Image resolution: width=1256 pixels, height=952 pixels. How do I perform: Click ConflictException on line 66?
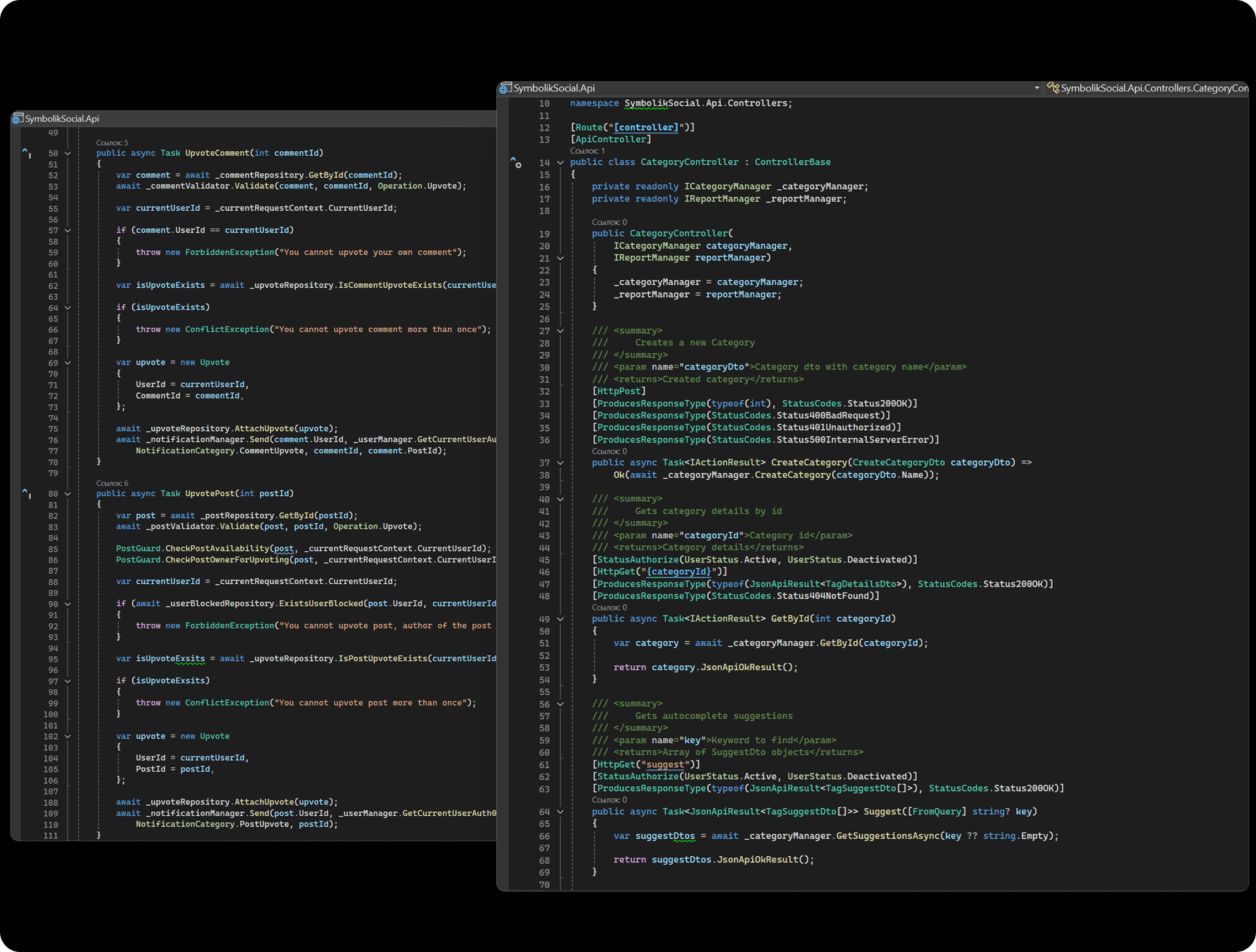click(x=227, y=329)
